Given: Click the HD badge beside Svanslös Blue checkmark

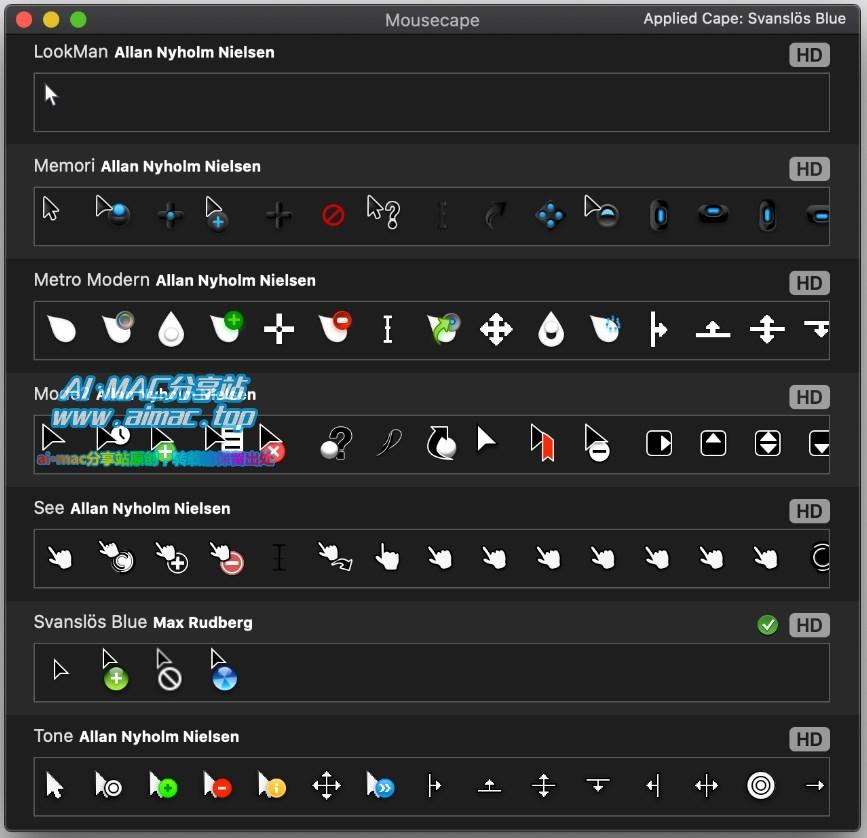Looking at the screenshot, I should [809, 625].
